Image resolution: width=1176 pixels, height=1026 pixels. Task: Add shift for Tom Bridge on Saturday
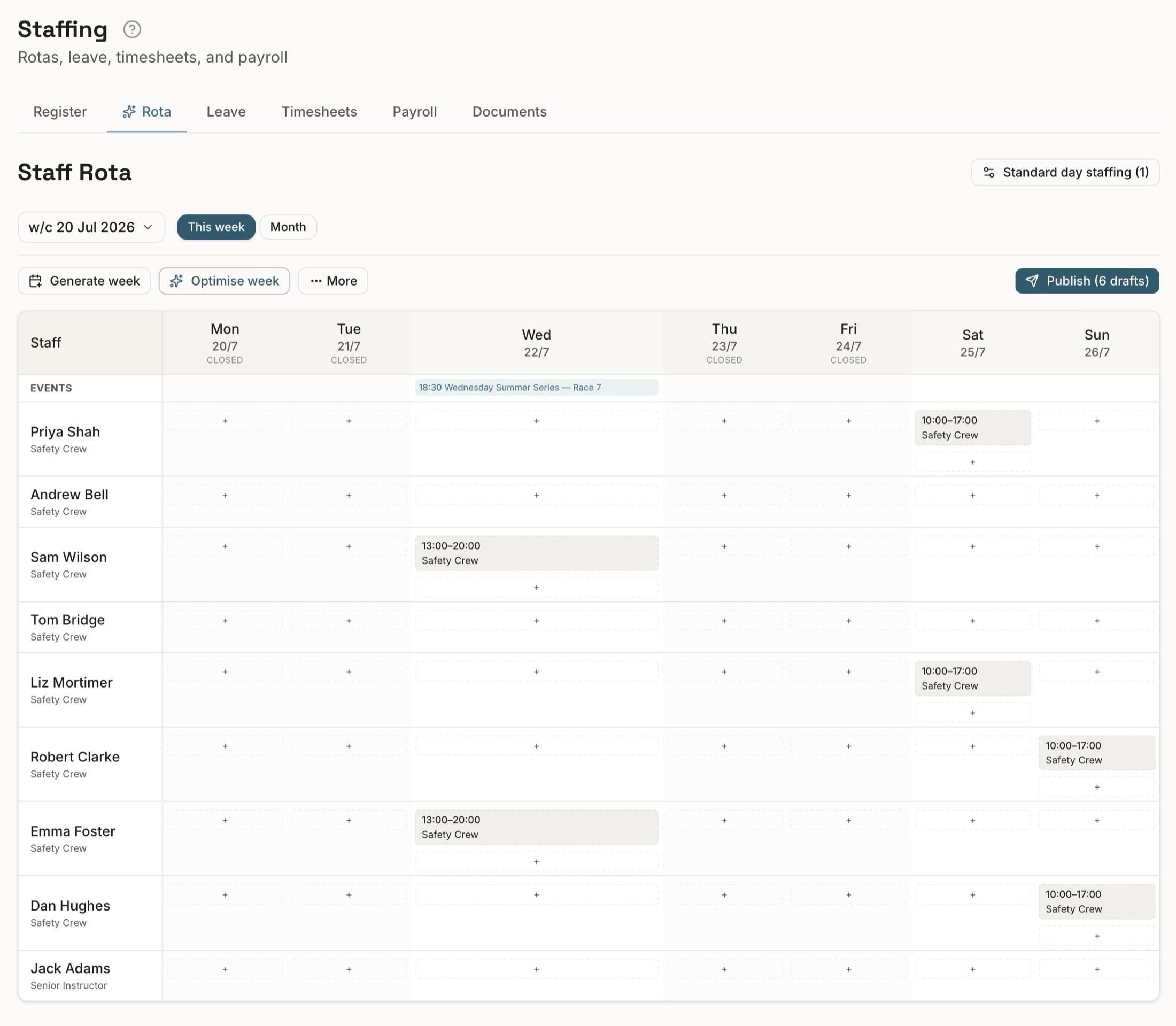point(972,621)
